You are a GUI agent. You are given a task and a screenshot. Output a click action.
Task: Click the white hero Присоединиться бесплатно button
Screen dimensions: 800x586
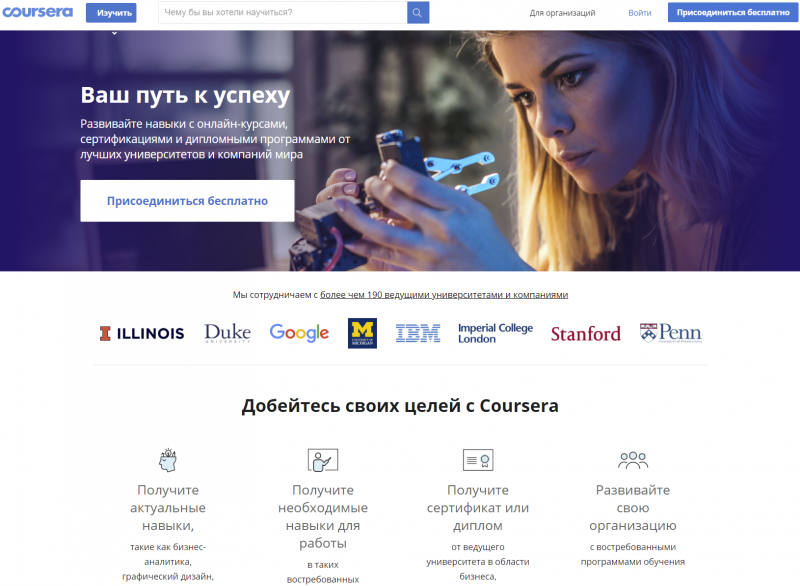pos(187,201)
